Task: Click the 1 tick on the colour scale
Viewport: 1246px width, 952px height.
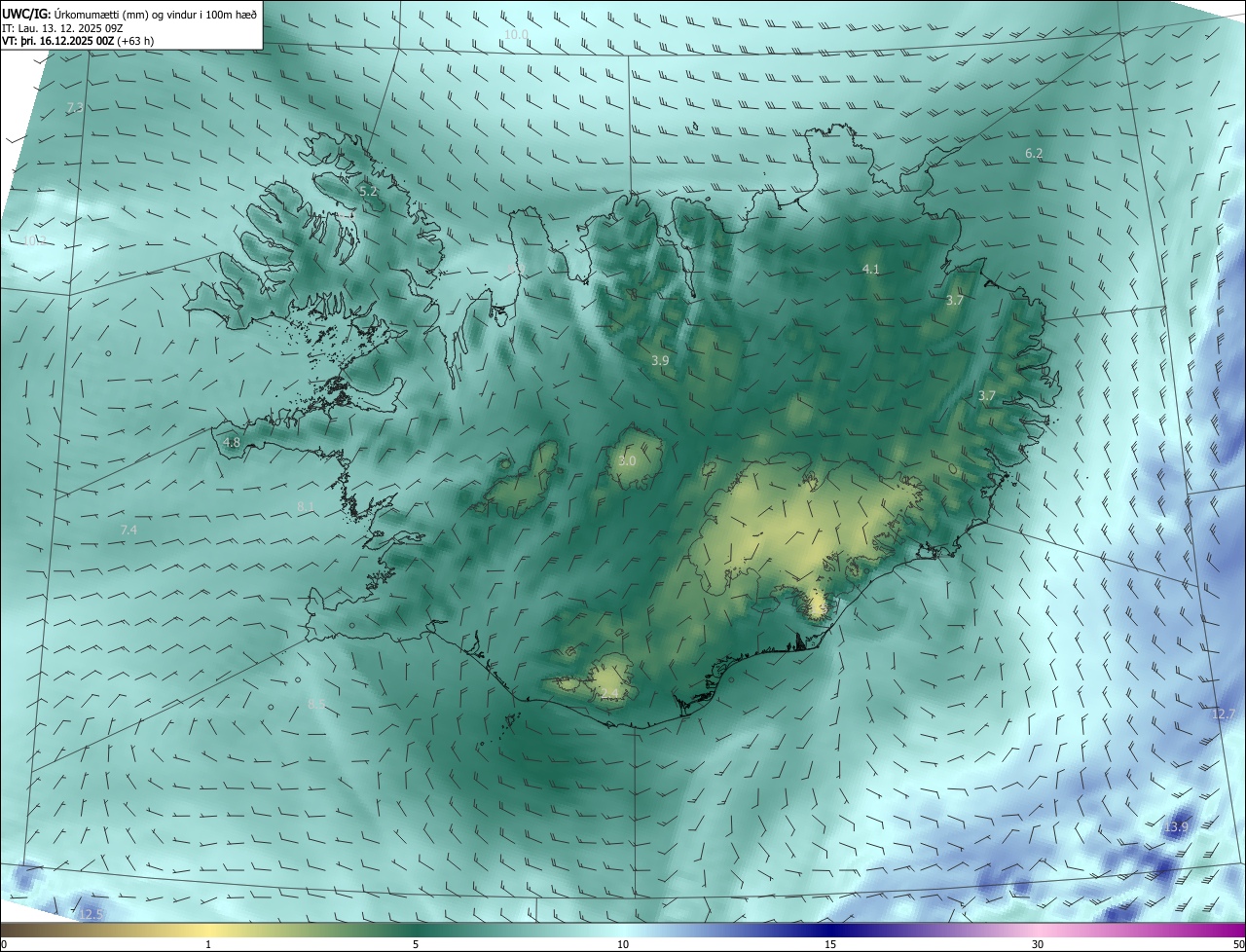Action: click(x=208, y=944)
